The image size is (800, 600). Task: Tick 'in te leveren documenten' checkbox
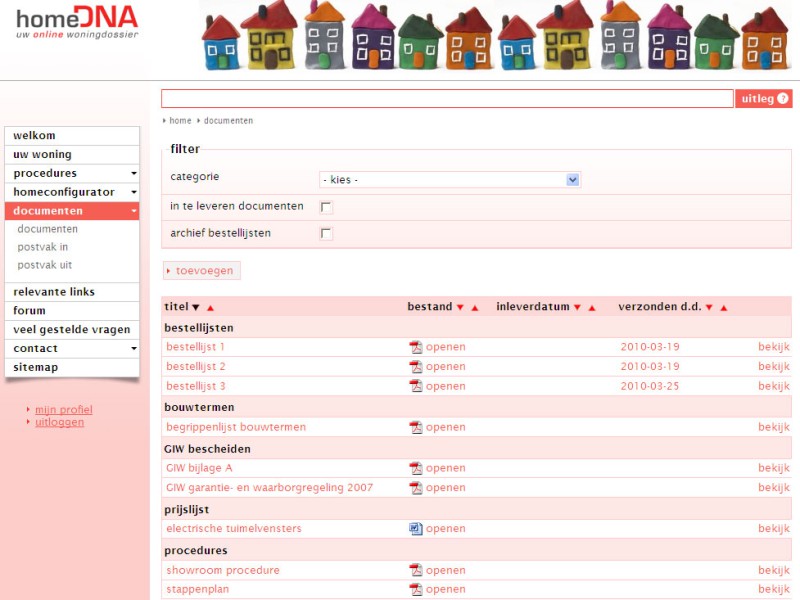[x=326, y=207]
